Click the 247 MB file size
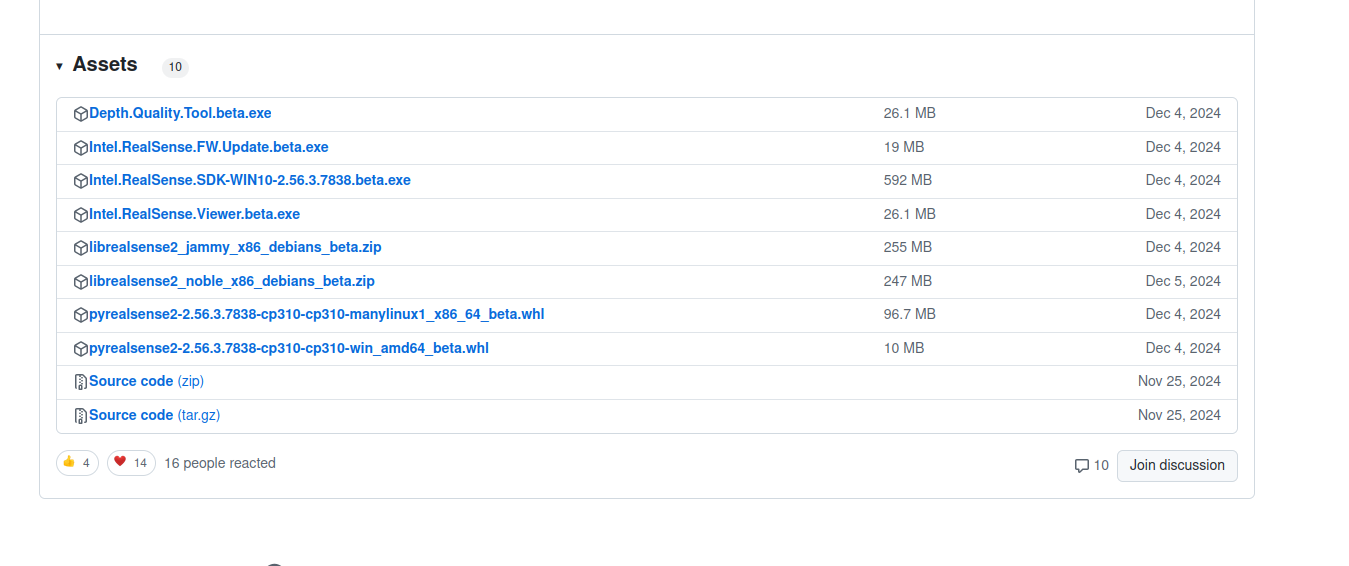This screenshot has height=566, width=1349. tap(908, 281)
